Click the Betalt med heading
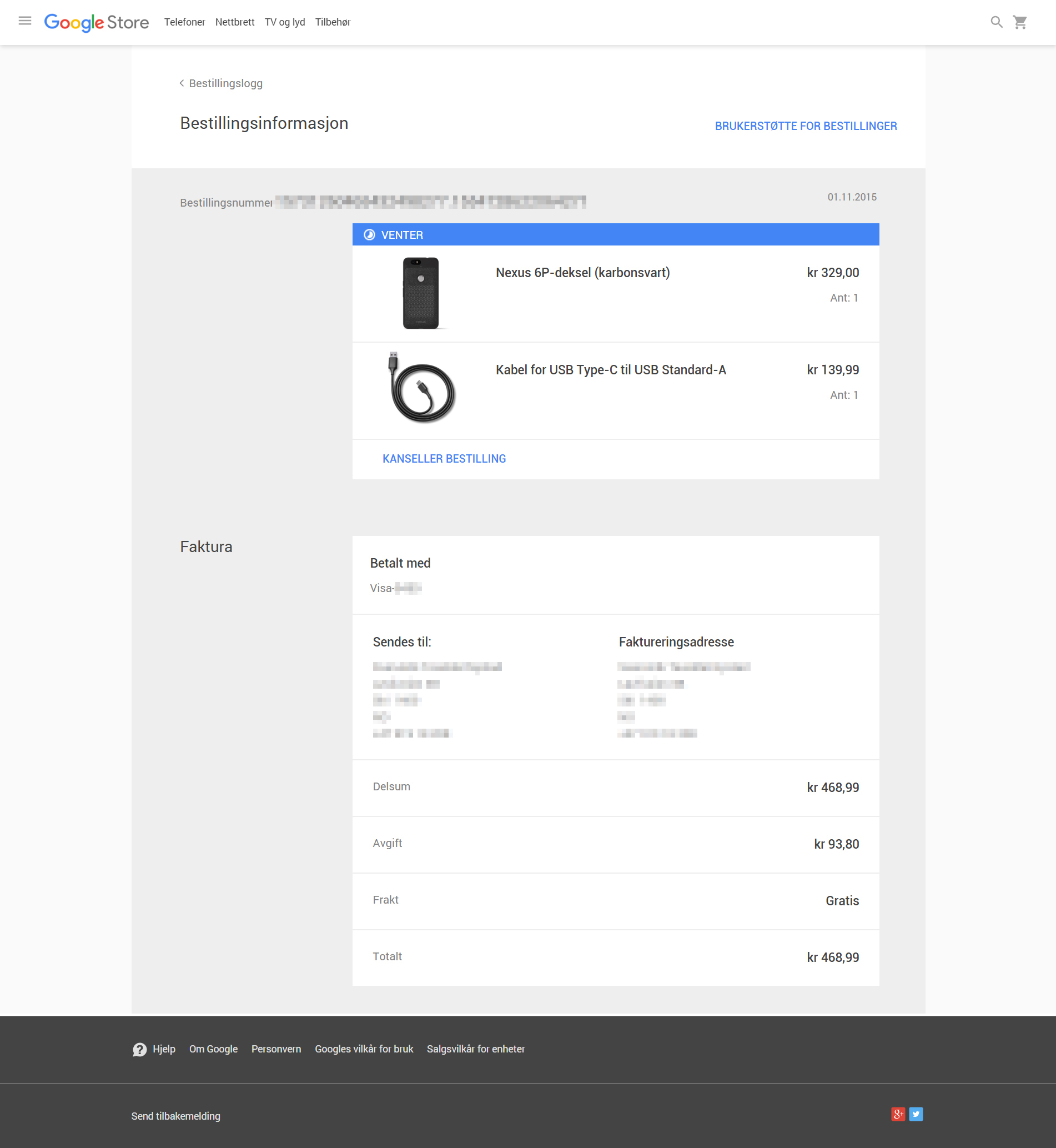Viewport: 1056px width, 1148px height. click(x=400, y=563)
